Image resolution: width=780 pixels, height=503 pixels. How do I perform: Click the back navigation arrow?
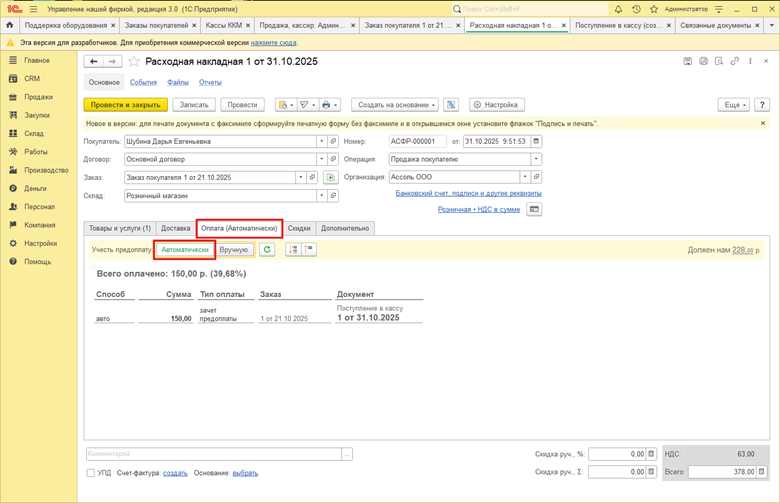(x=94, y=62)
